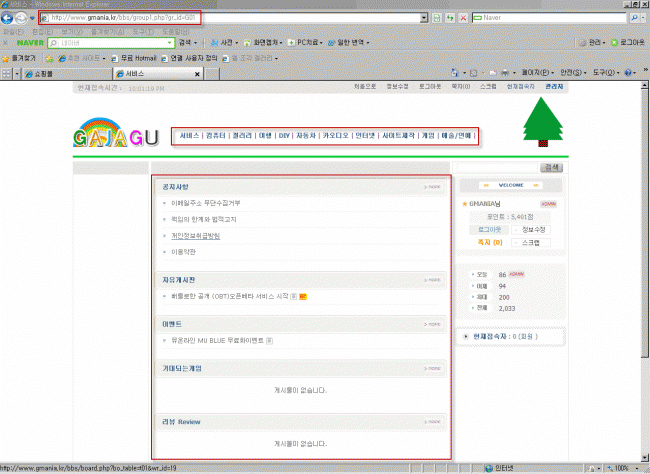Open the 페이지(P) command bar menu
This screenshot has height=474, width=650.
coord(538,73)
